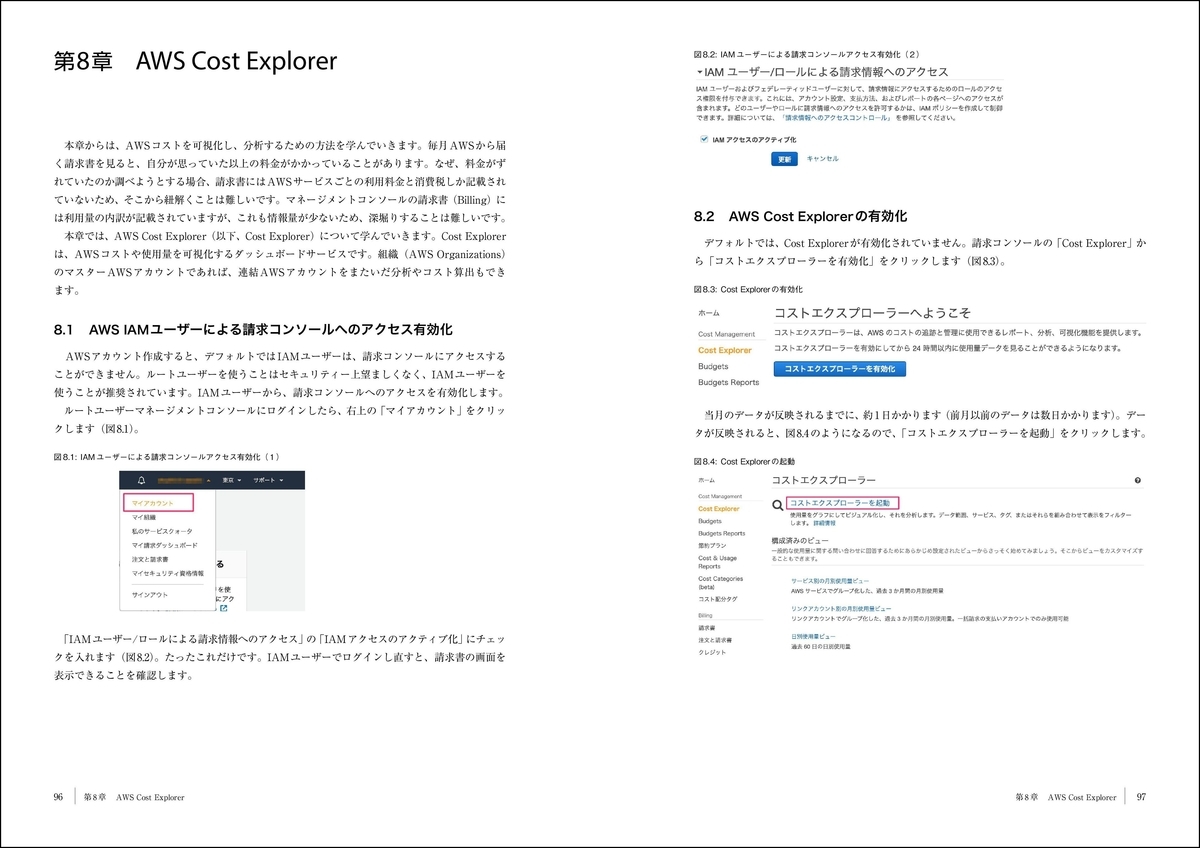Screen dimensions: 1200x848
Task: Open 節約プラン in the sidebar
Action: pyautogui.click(x=711, y=546)
